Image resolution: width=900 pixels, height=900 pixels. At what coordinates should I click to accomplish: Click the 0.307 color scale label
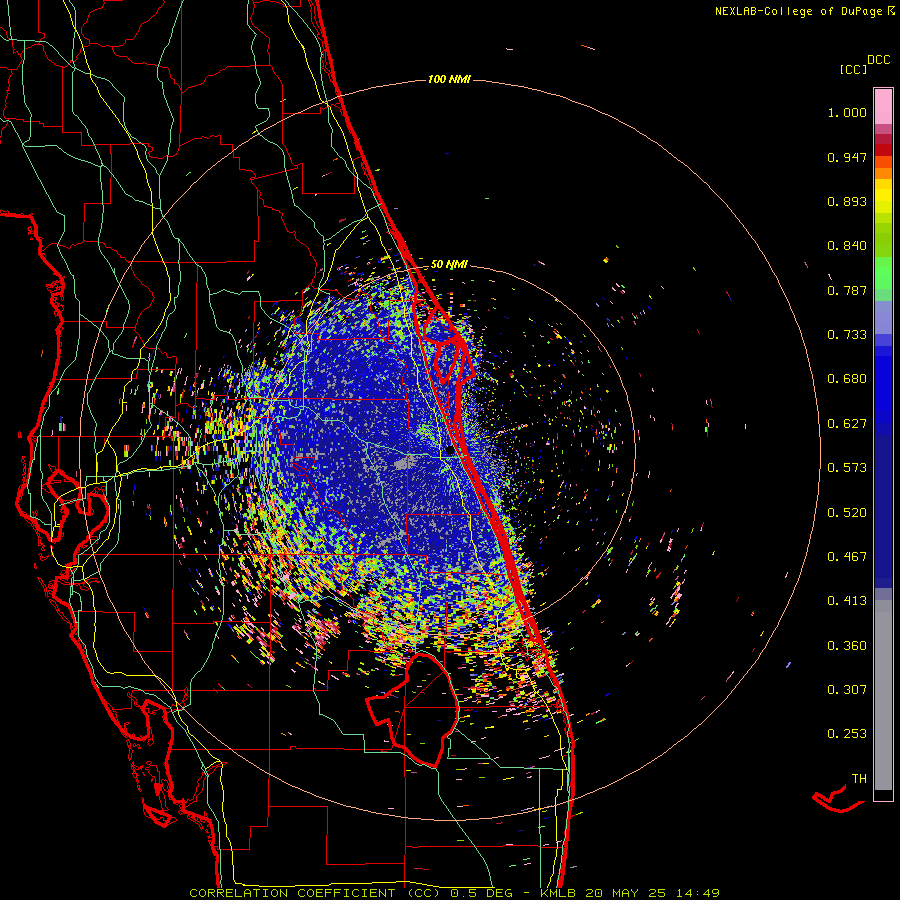[x=847, y=690]
